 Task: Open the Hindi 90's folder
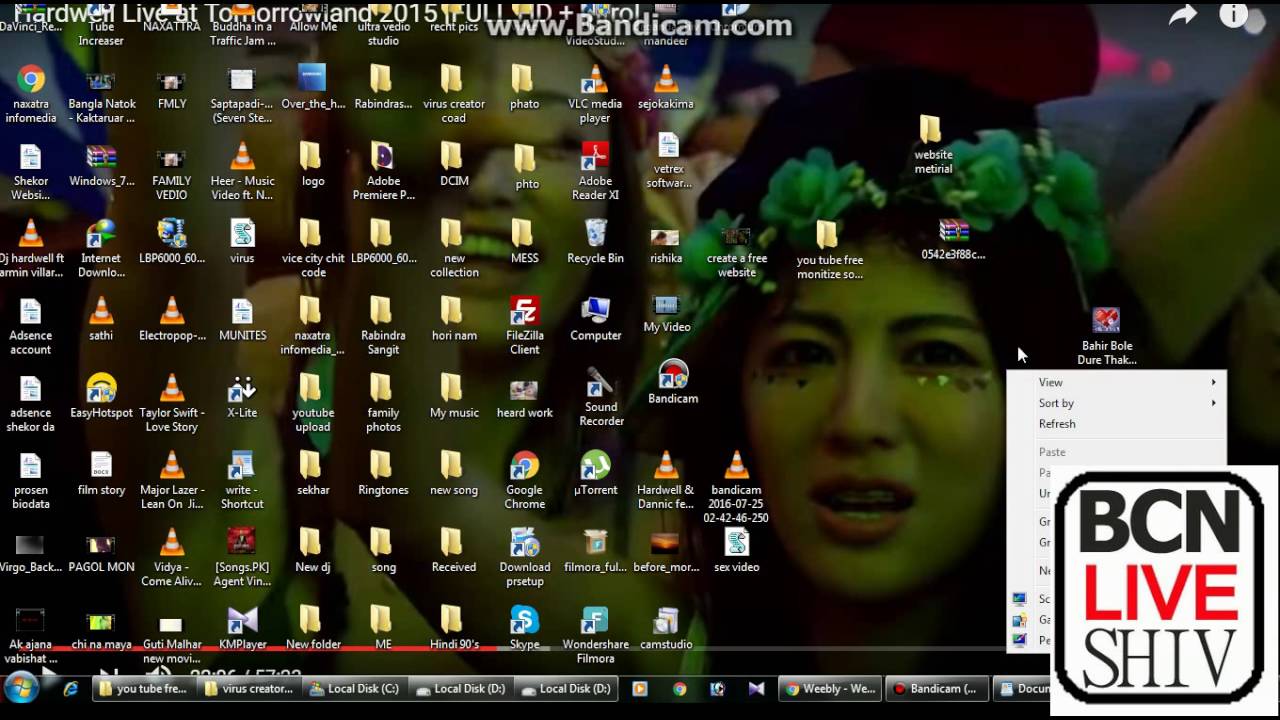pos(454,627)
